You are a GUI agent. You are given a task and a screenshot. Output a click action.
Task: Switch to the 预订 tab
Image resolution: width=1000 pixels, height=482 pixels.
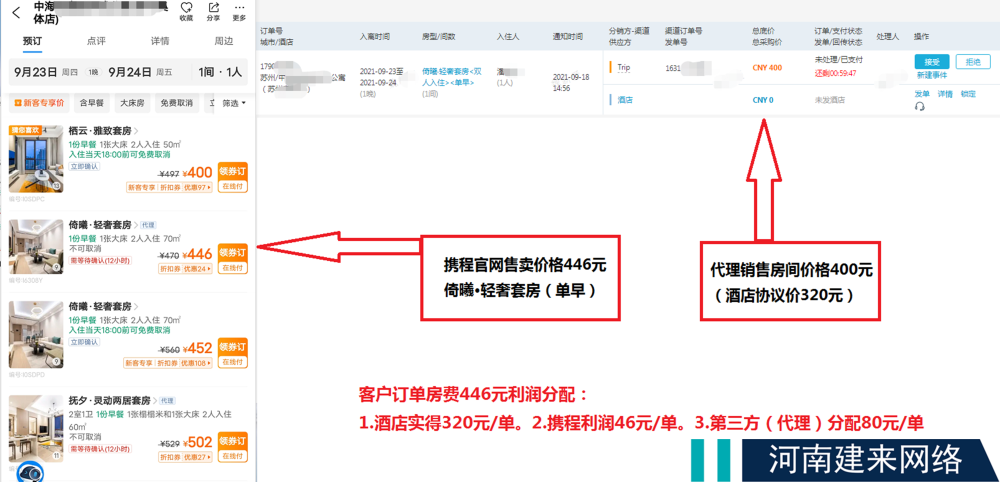[x=32, y=41]
